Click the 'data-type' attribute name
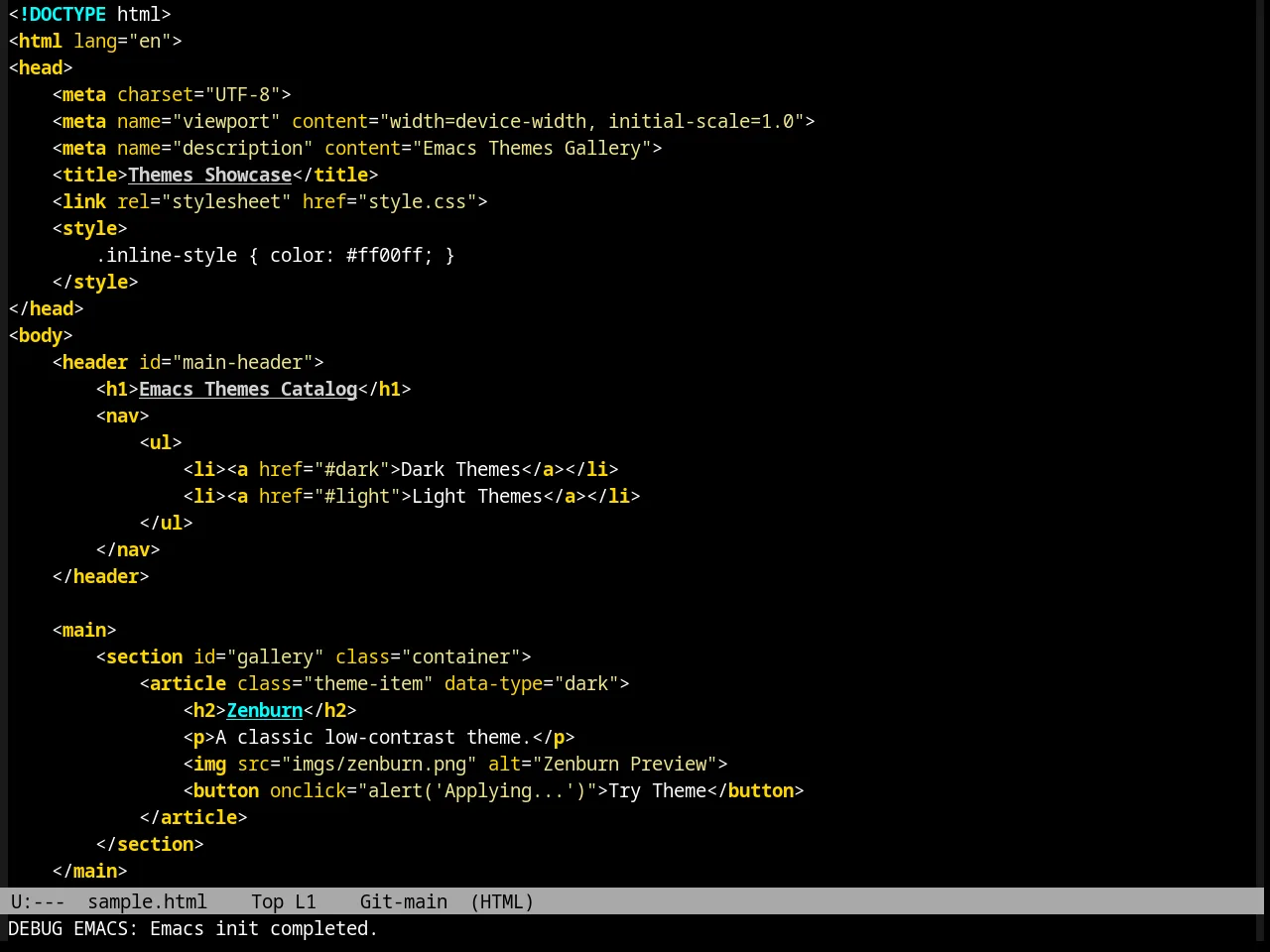Screen dimensions: 1270x952 click(494, 683)
